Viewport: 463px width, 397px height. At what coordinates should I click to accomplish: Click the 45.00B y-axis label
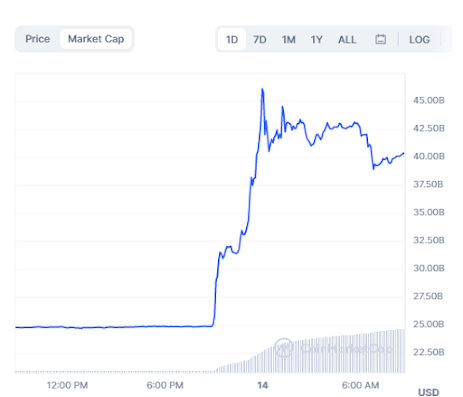(429, 100)
